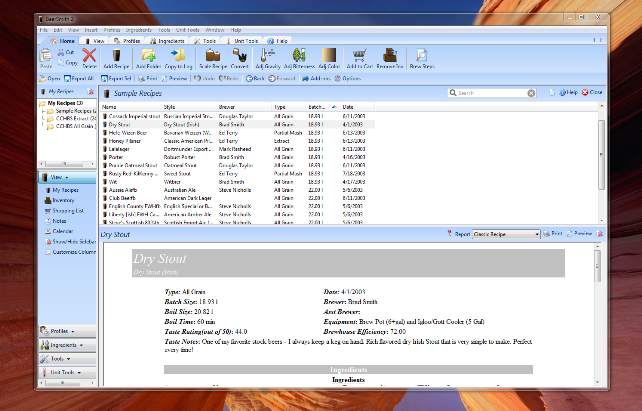
Task: Expand the Profiles sidebar section
Action: tap(60, 331)
